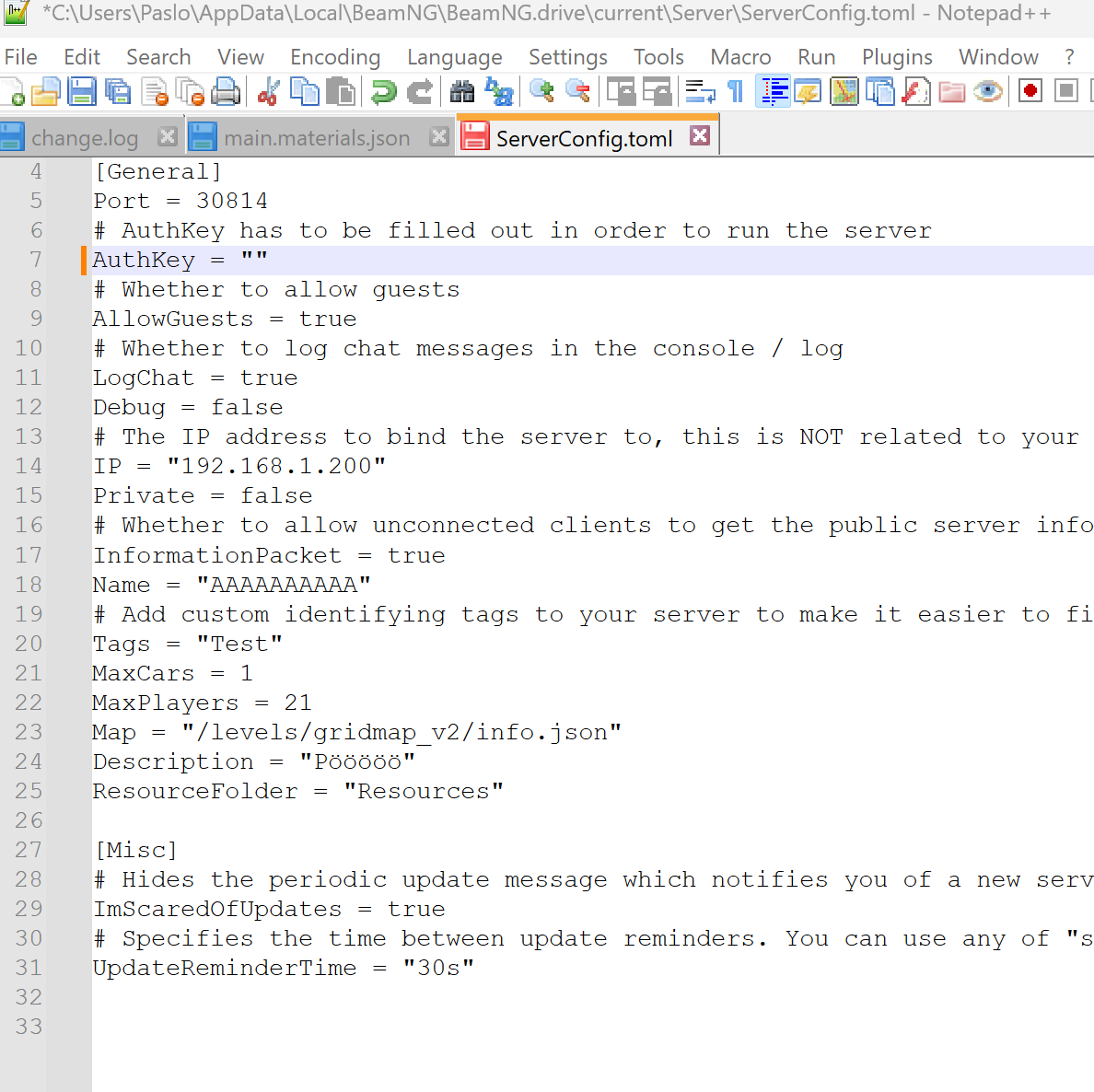Open Find with the binoculars icon
The height and width of the screenshot is (1092, 1094).
pyautogui.click(x=462, y=92)
